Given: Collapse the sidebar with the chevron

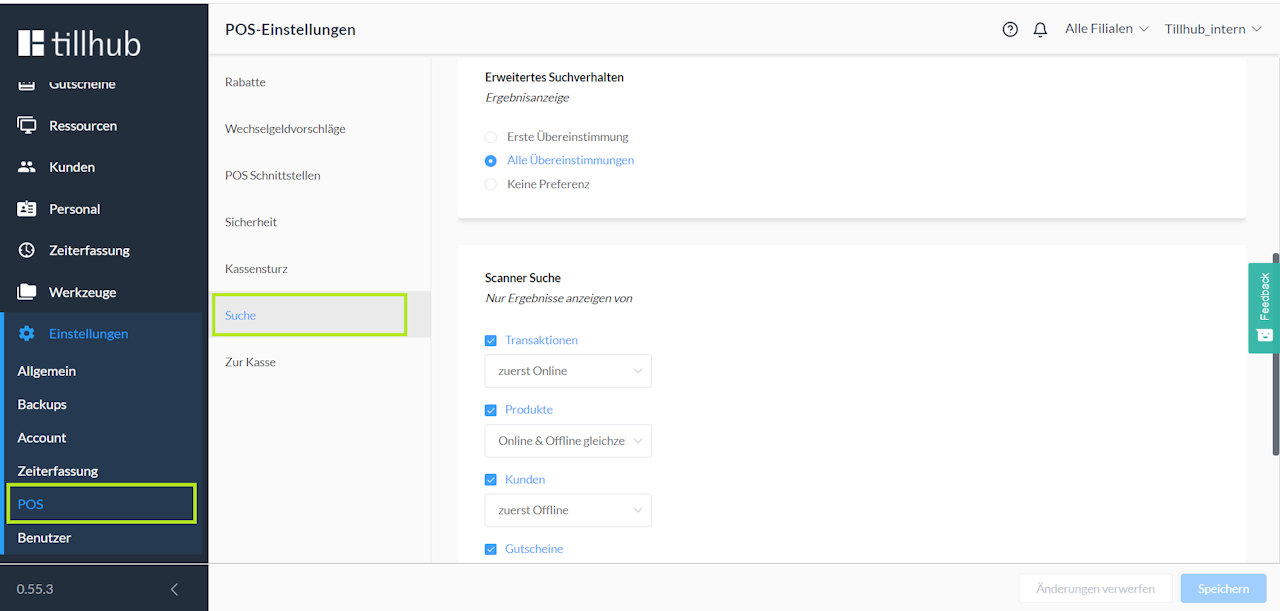Looking at the screenshot, I should 174,589.
